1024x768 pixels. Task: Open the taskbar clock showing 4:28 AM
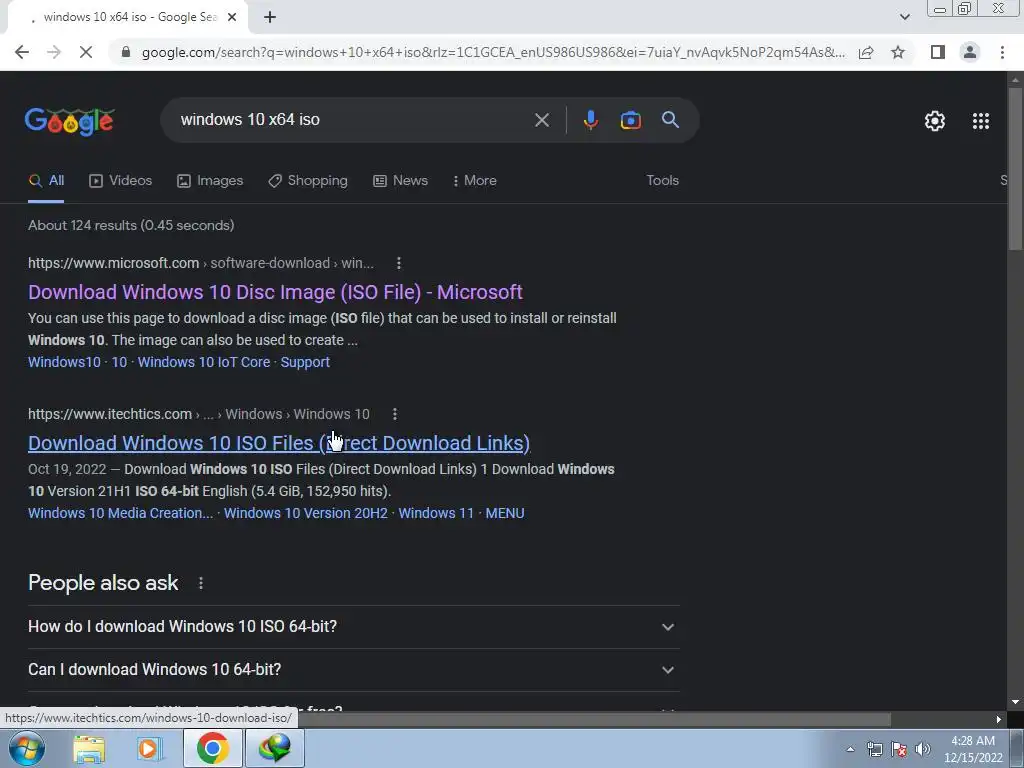[x=973, y=750]
